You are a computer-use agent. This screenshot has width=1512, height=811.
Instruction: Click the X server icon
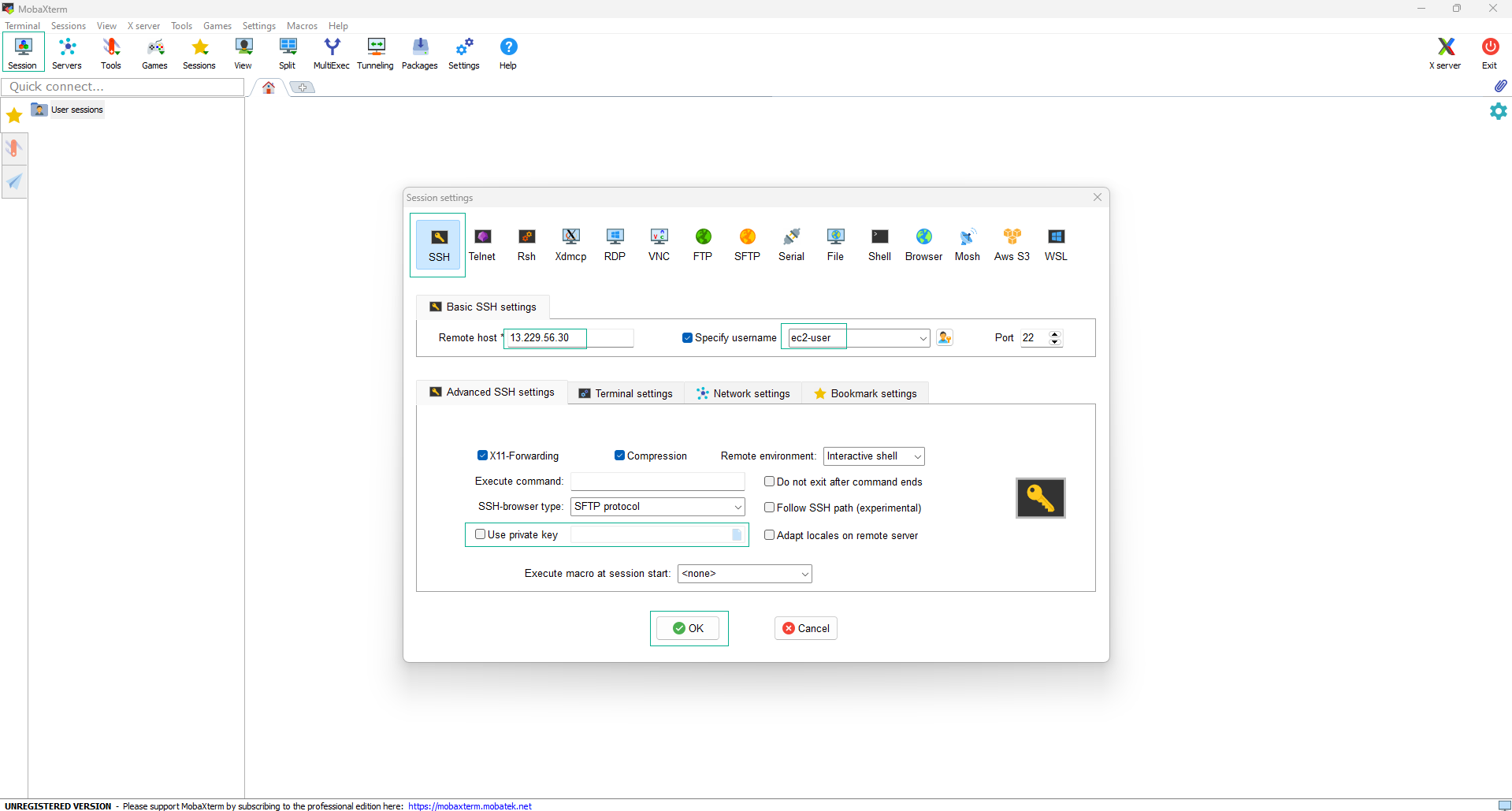[1445, 53]
